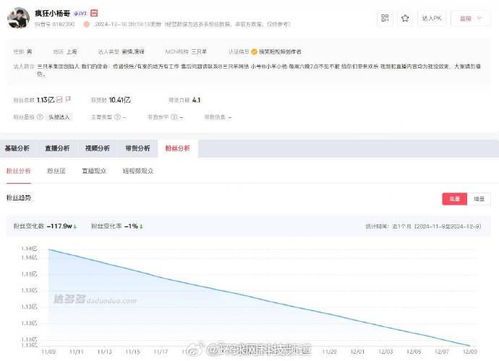The width and height of the screenshot is (499, 361).
Task: Click the gold verified icon by 认证信息
Action: 254,52
